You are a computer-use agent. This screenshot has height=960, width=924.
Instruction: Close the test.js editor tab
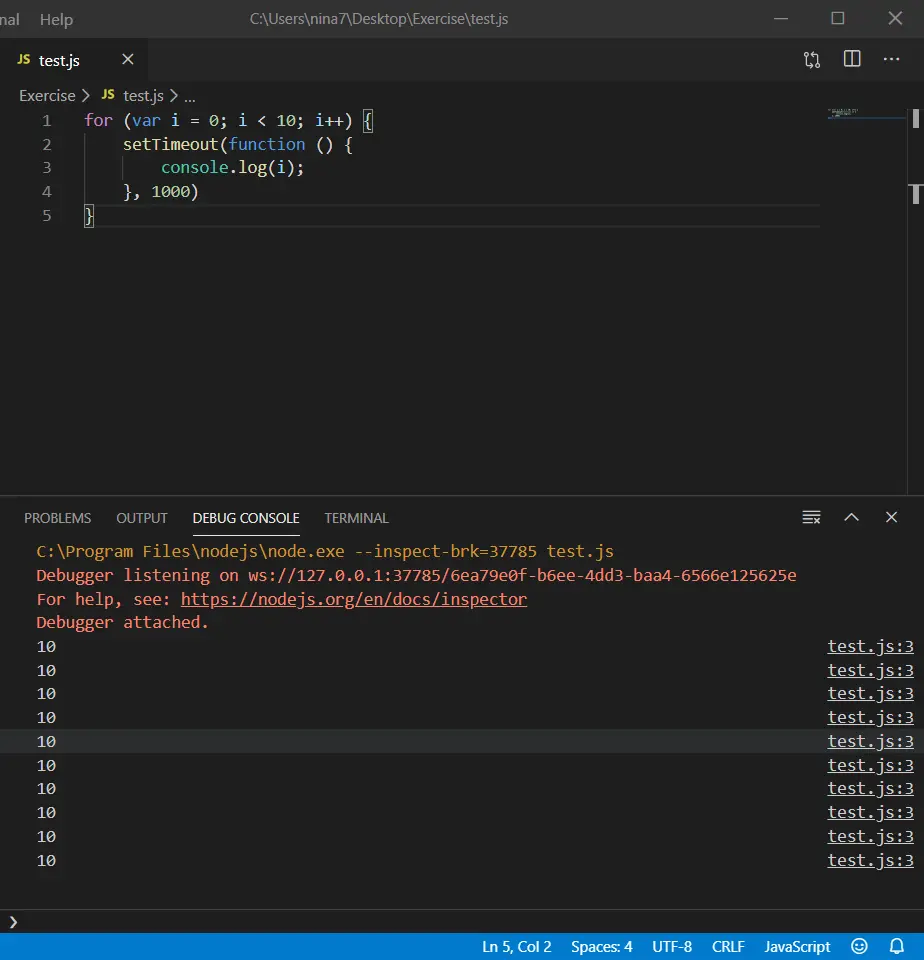point(127,60)
